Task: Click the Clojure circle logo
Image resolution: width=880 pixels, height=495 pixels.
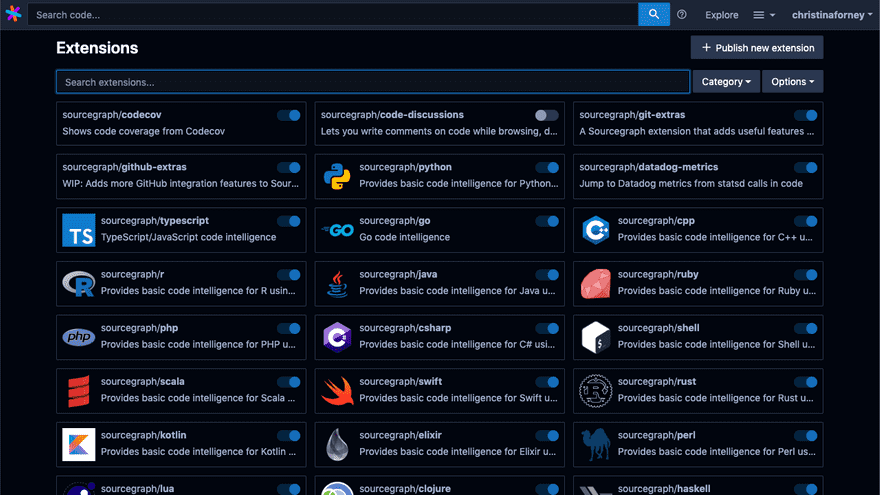Action: [337, 489]
